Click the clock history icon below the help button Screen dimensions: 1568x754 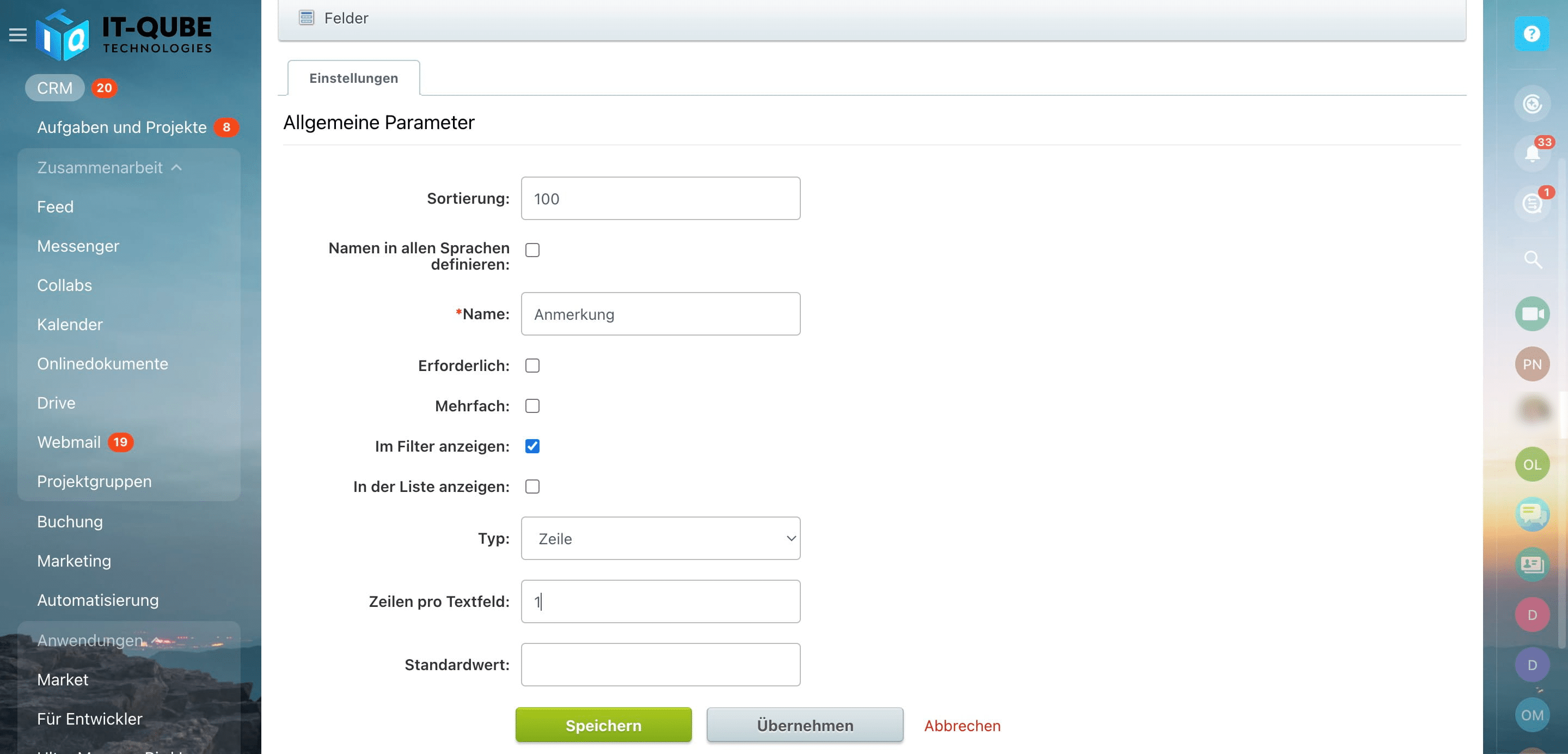click(x=1532, y=104)
